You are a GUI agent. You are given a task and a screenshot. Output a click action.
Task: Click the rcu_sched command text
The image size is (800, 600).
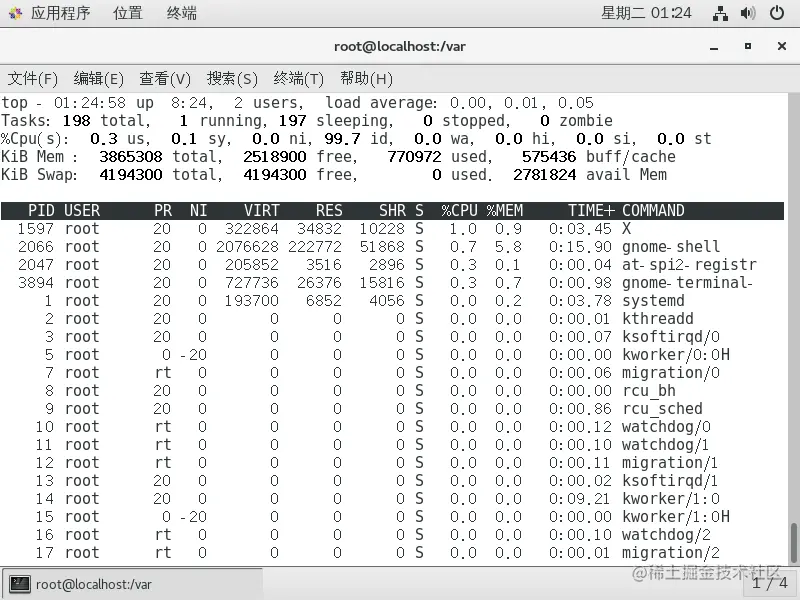(x=662, y=409)
